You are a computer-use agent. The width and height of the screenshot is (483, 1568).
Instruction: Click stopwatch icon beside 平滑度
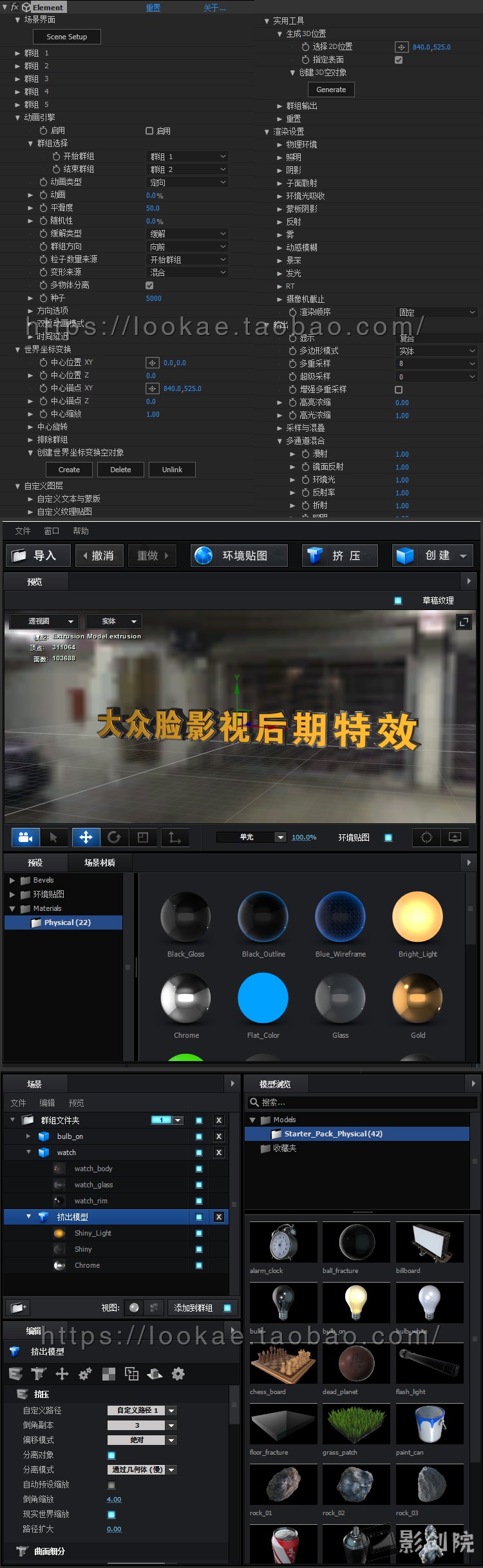tap(44, 207)
